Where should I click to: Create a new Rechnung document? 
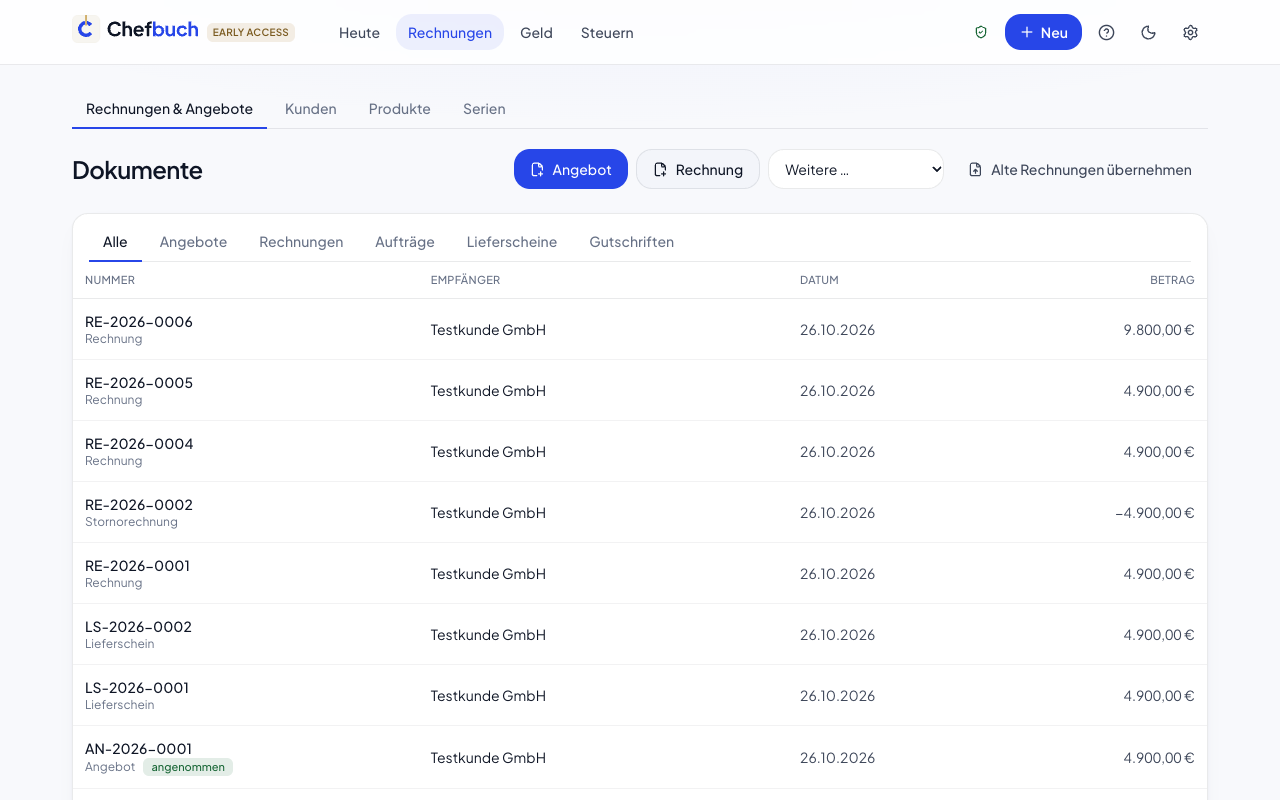point(698,169)
